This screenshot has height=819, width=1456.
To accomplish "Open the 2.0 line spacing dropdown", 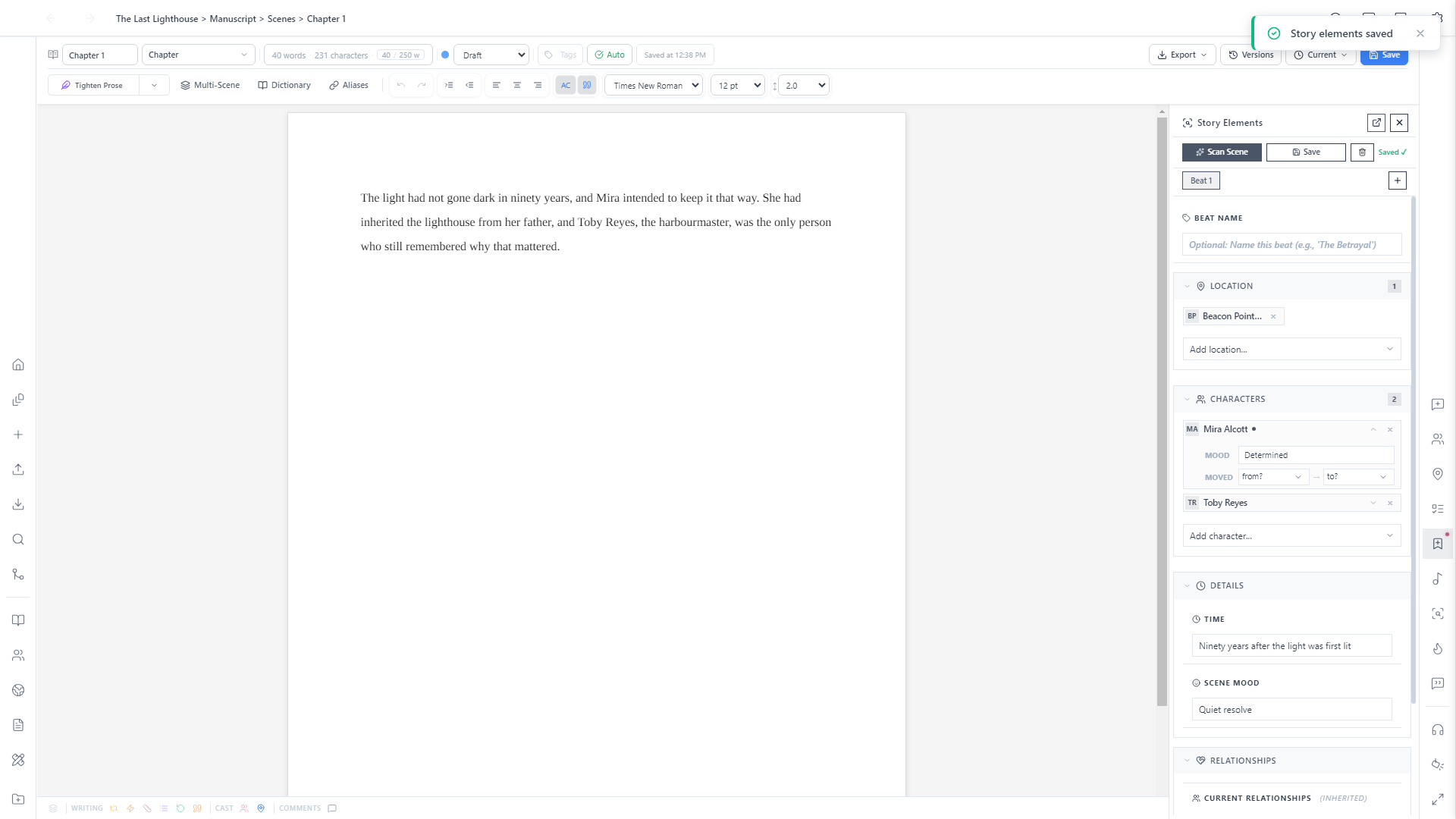I will [804, 85].
